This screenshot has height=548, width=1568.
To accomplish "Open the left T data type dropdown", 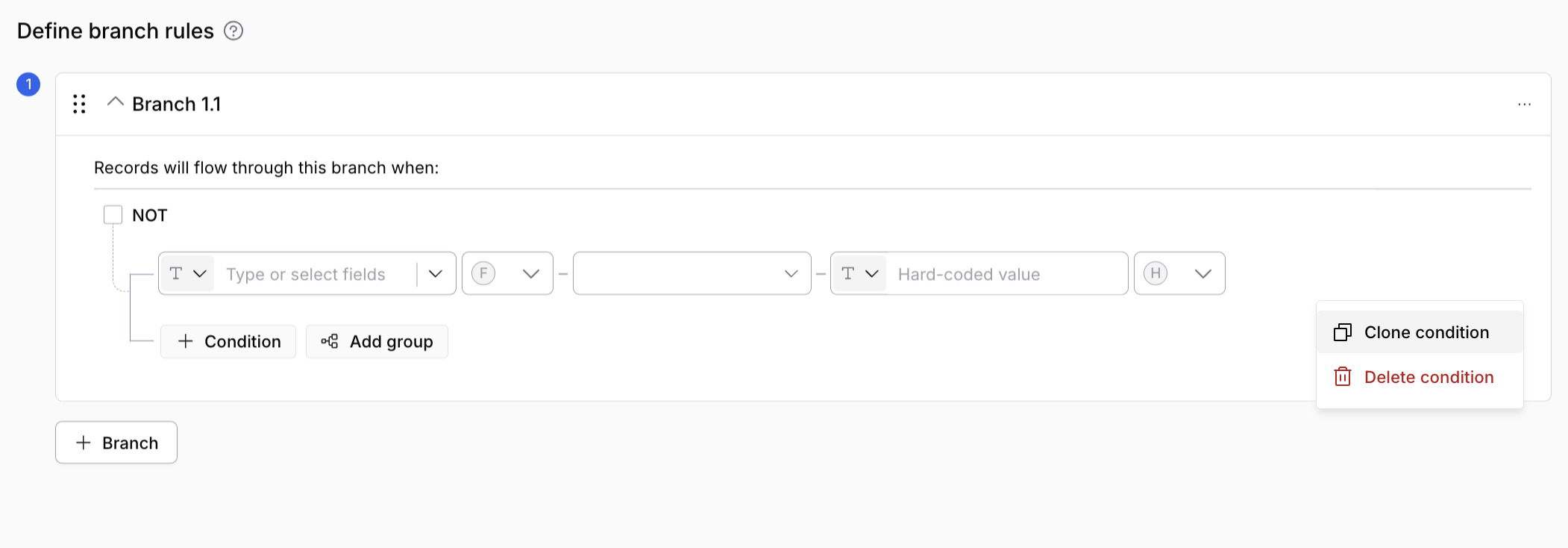I will pyautogui.click(x=187, y=273).
